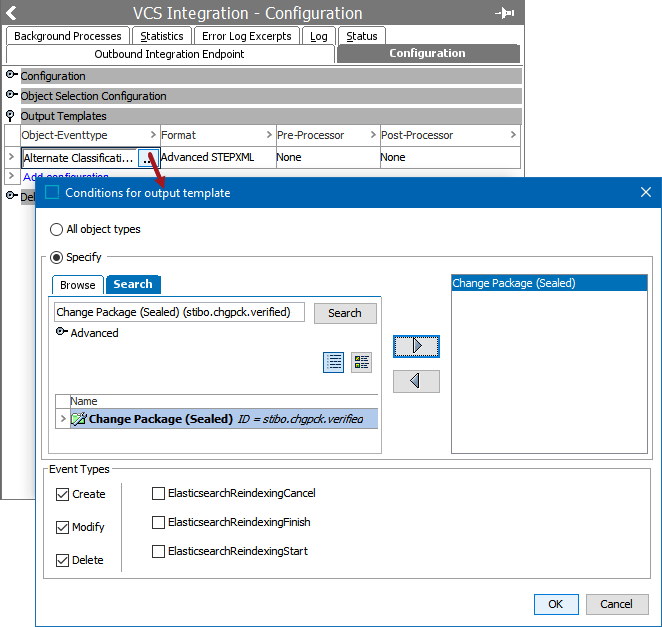Select the list view icon
The height and width of the screenshot is (627, 662).
334,362
